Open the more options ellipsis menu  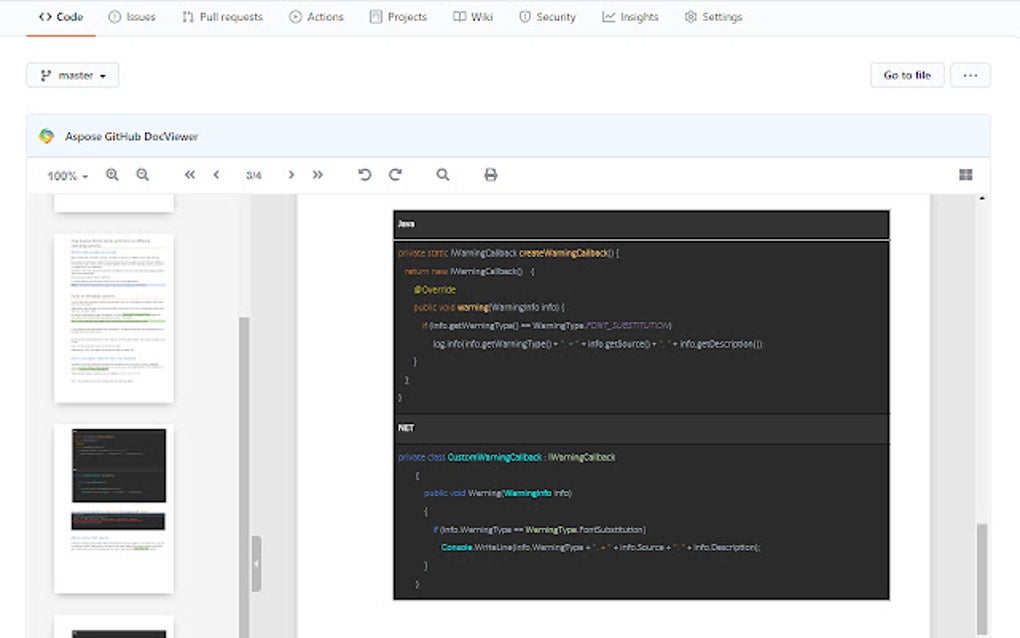pyautogui.click(x=969, y=74)
